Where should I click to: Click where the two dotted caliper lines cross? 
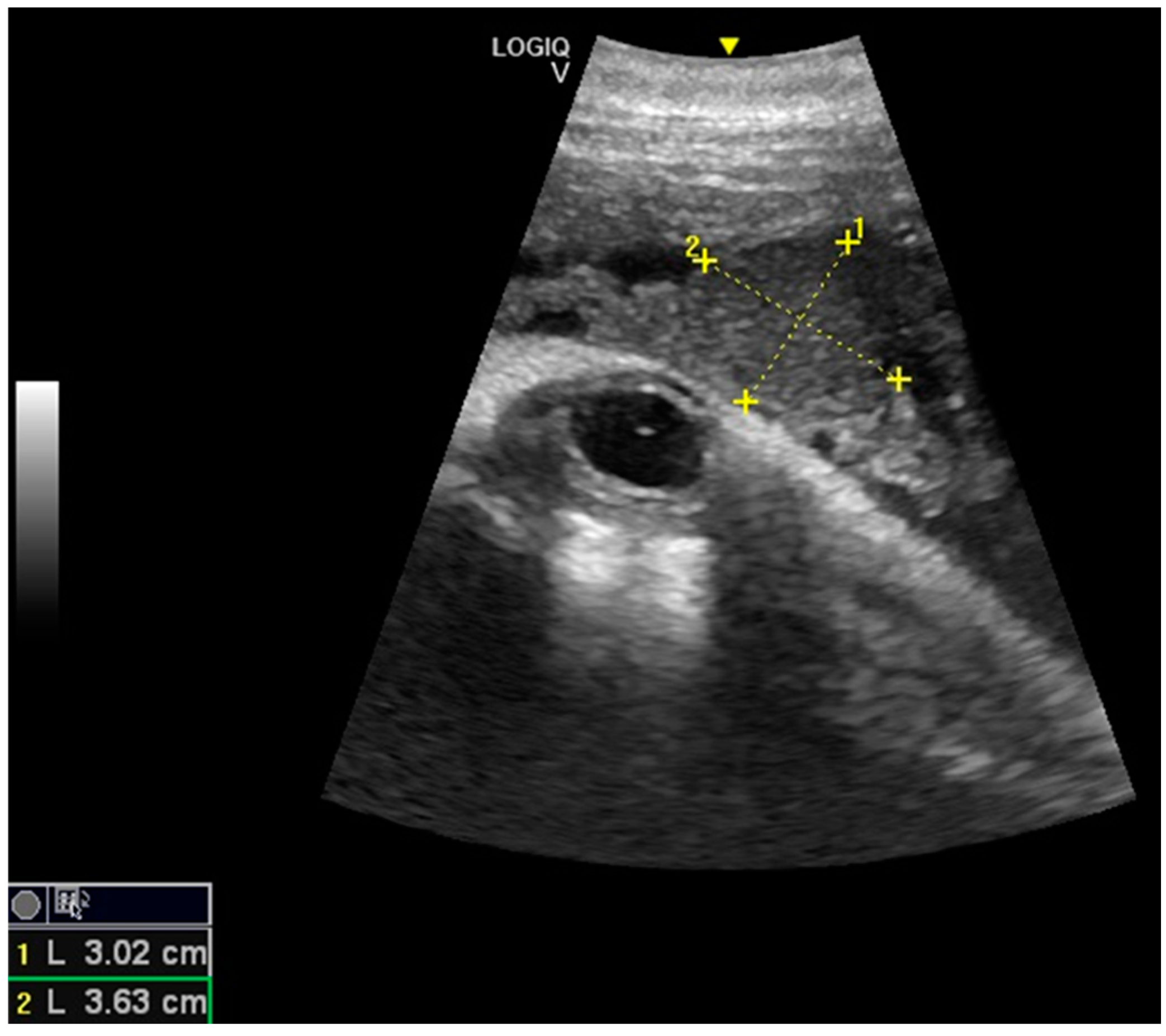pyautogui.click(x=800, y=318)
